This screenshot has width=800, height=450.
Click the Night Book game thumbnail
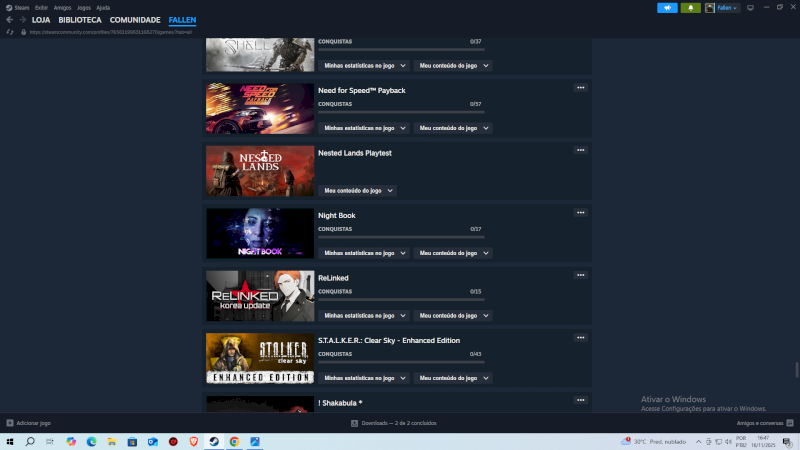pyautogui.click(x=260, y=233)
